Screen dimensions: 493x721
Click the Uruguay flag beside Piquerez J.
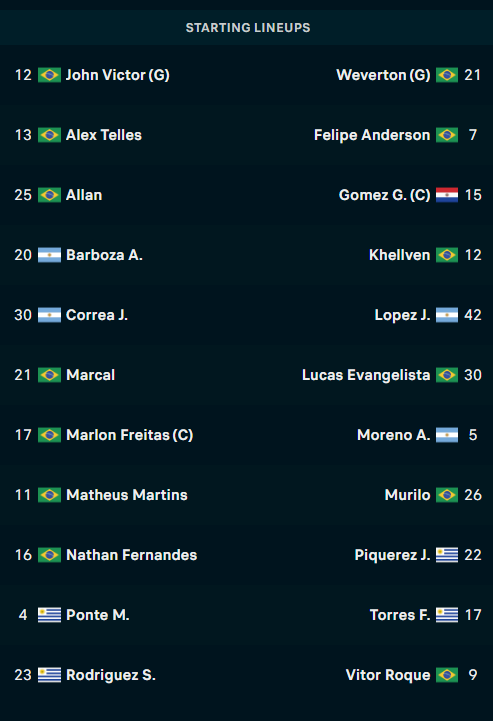tap(447, 555)
